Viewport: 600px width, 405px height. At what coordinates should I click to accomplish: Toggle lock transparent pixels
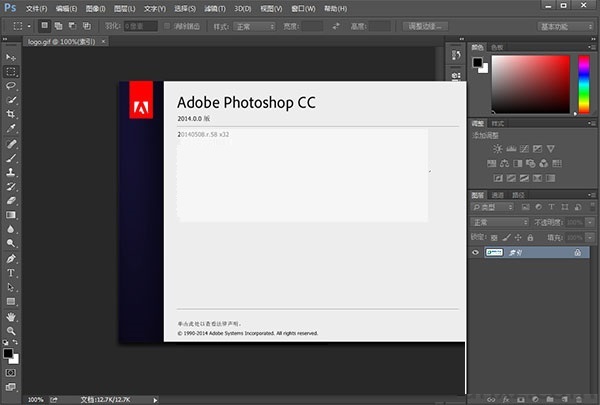[x=494, y=238]
